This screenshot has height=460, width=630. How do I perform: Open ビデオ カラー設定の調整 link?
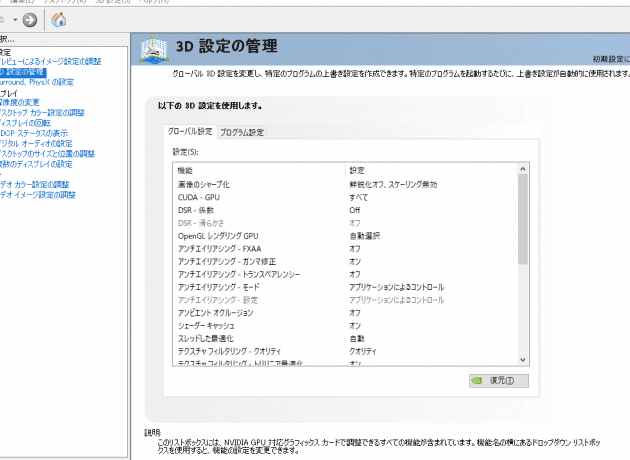[35, 185]
